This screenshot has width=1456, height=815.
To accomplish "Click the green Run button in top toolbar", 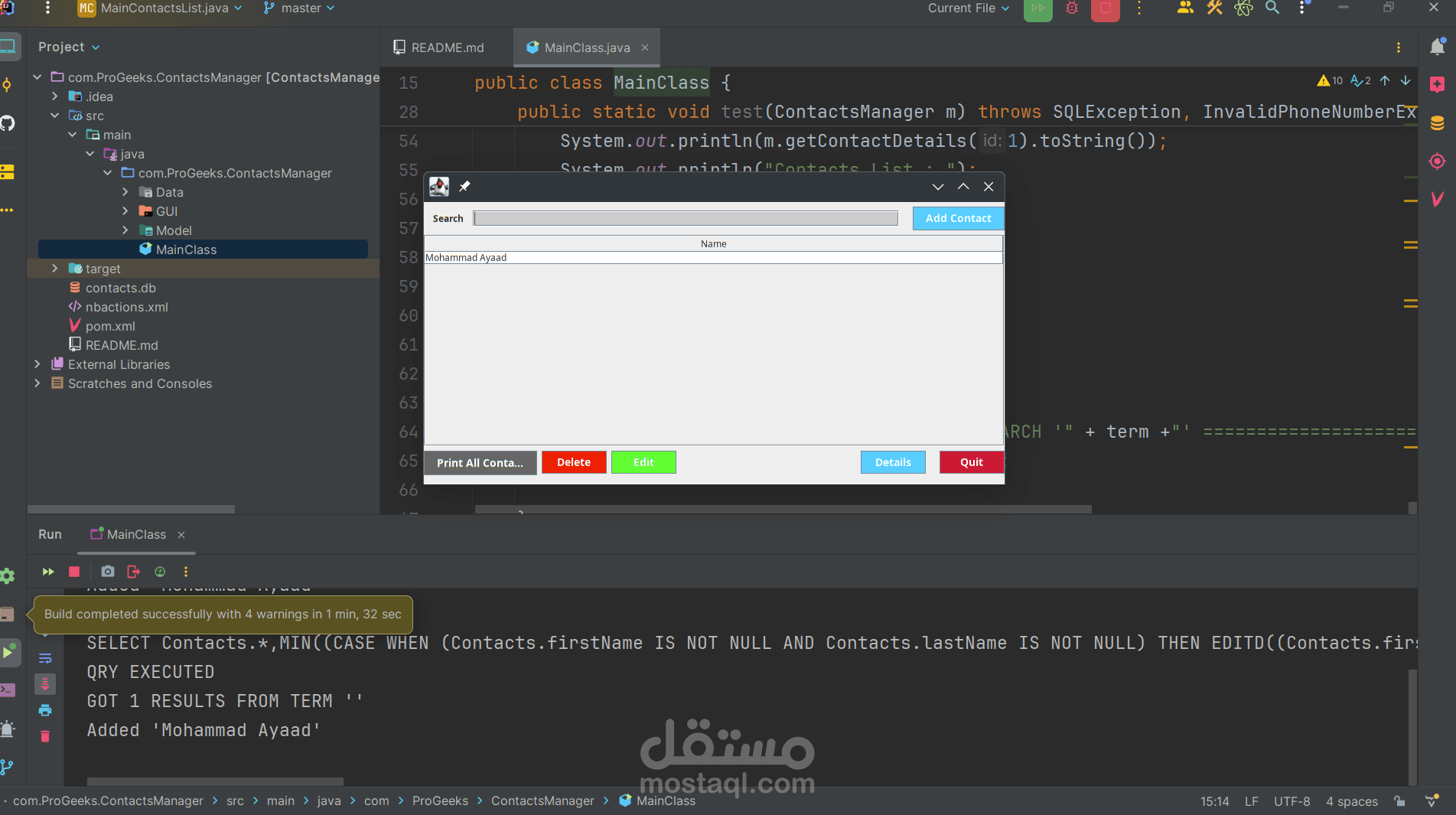I will (1038, 8).
